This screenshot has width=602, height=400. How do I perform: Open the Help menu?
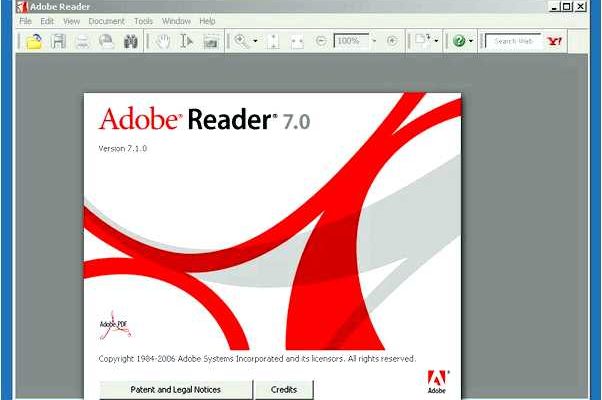click(x=207, y=21)
